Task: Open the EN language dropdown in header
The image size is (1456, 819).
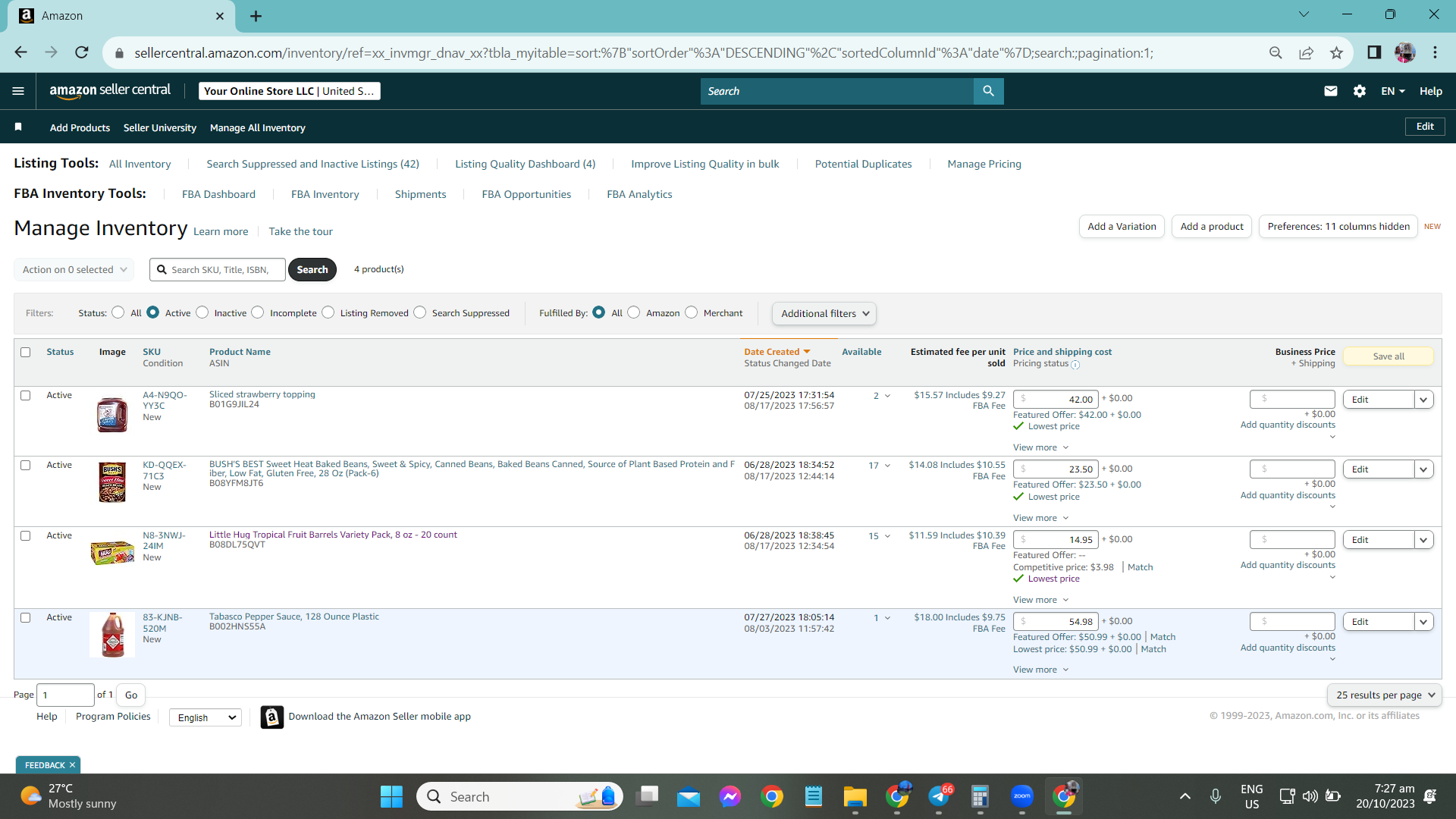Action: [x=1393, y=91]
